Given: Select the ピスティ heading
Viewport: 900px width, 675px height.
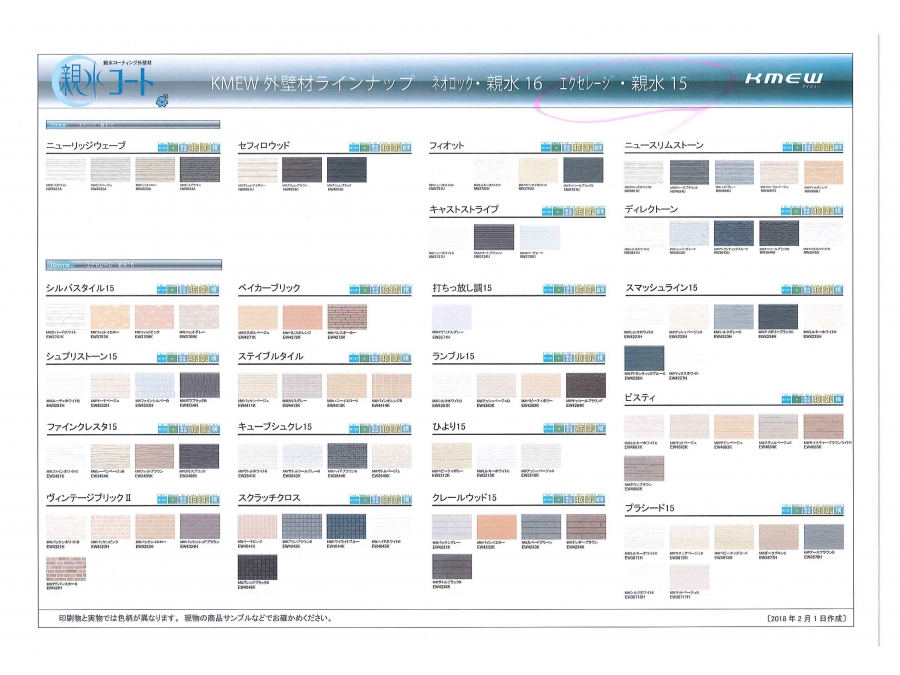Looking at the screenshot, I should coord(640,397).
